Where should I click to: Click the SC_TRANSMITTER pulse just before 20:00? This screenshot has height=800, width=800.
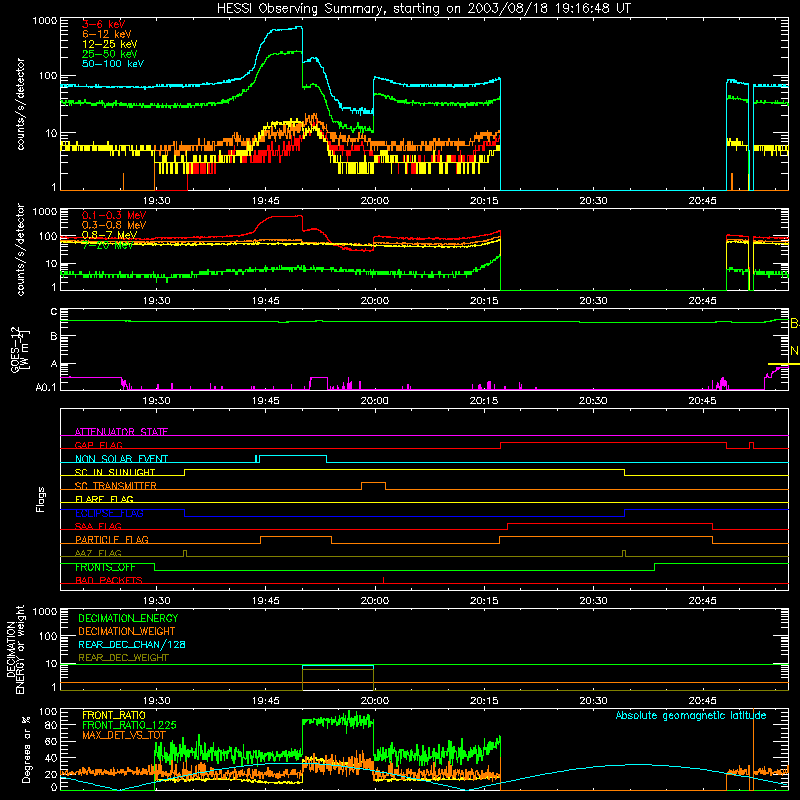click(373, 485)
